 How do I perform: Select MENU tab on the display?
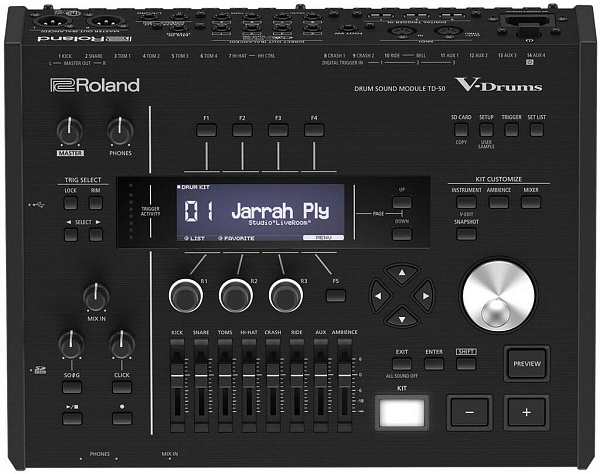coord(323,238)
